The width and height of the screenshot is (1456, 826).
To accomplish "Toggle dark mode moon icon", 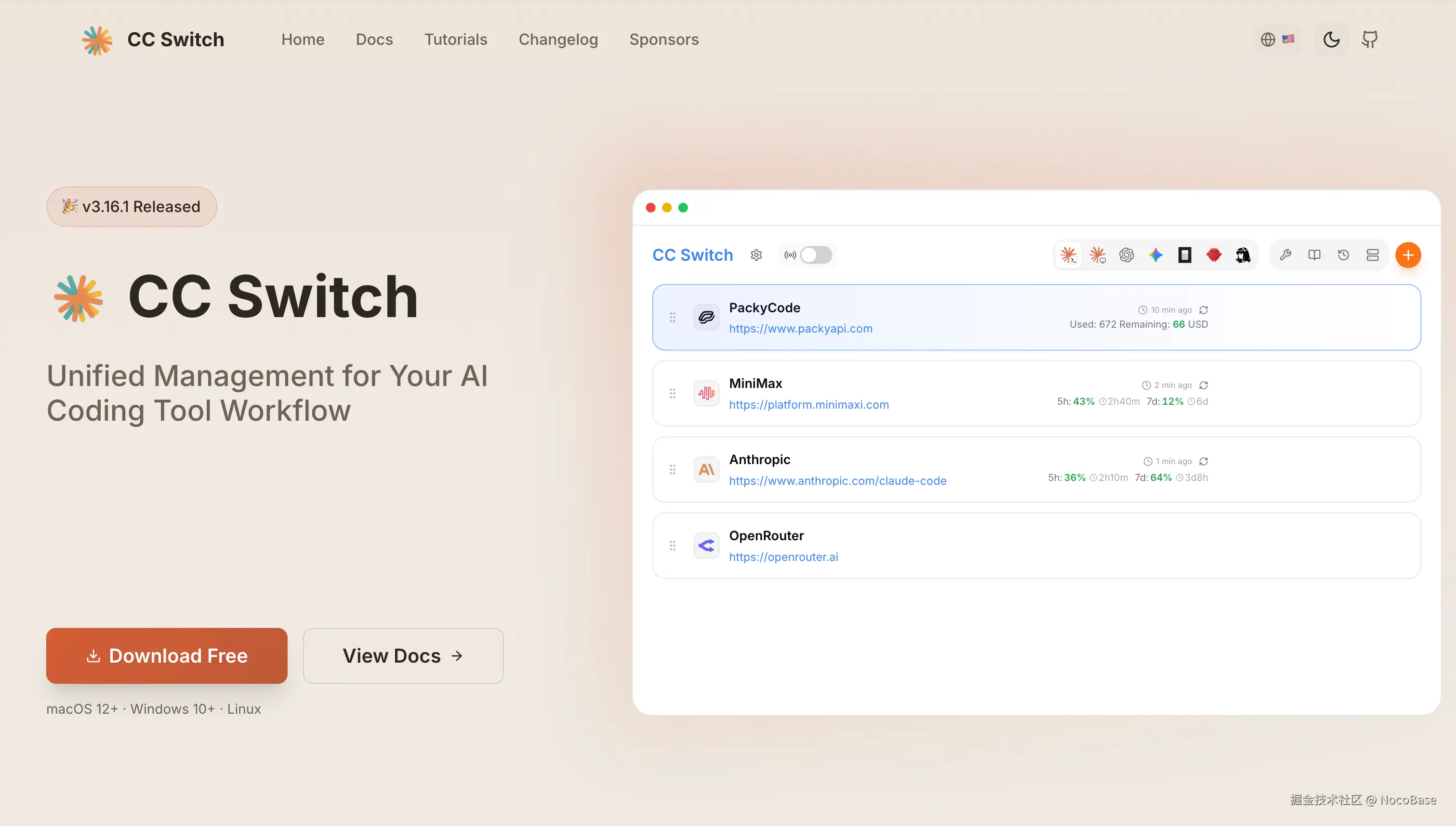I will click(1331, 39).
